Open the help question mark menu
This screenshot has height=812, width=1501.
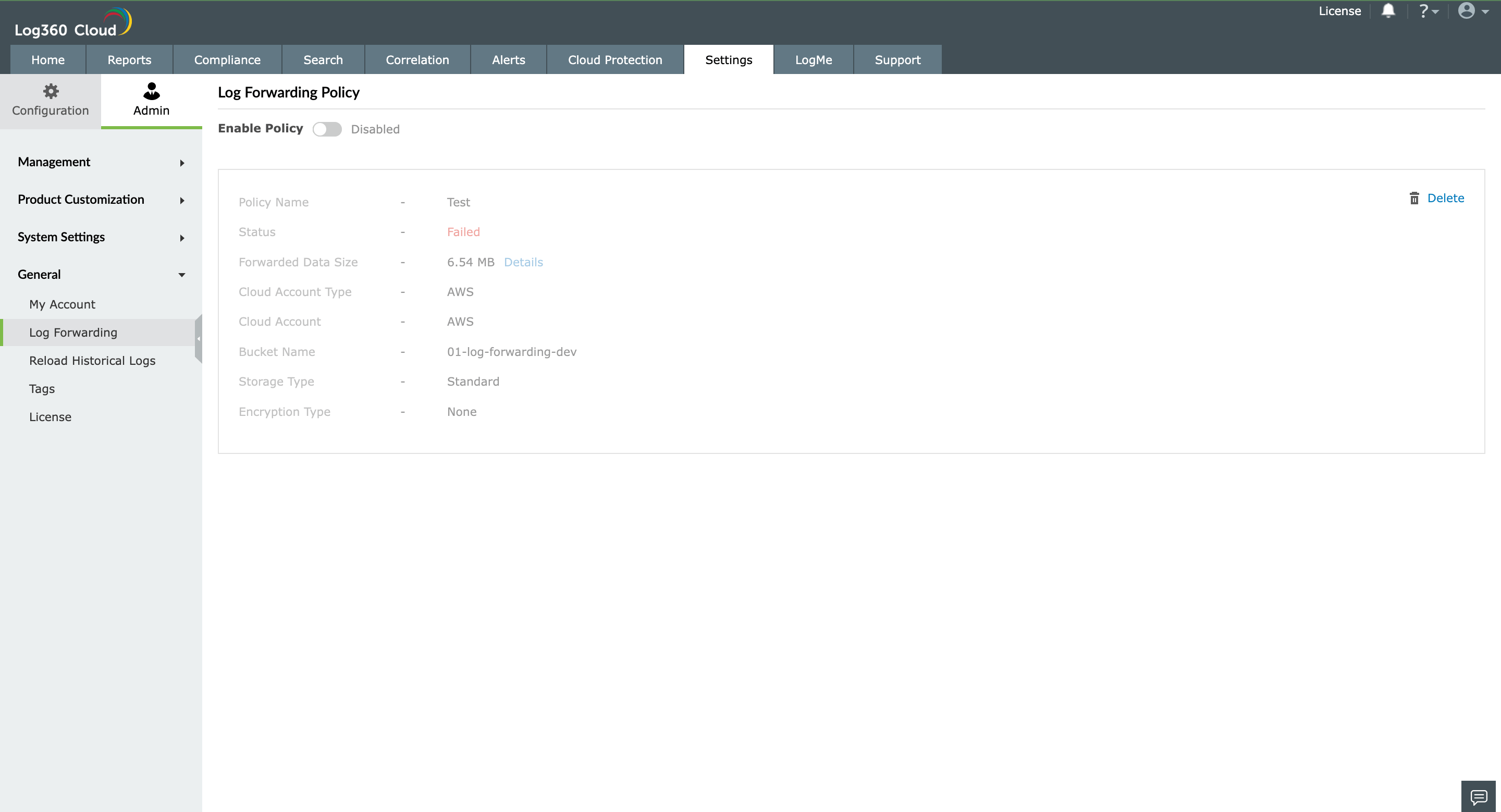(x=1427, y=11)
